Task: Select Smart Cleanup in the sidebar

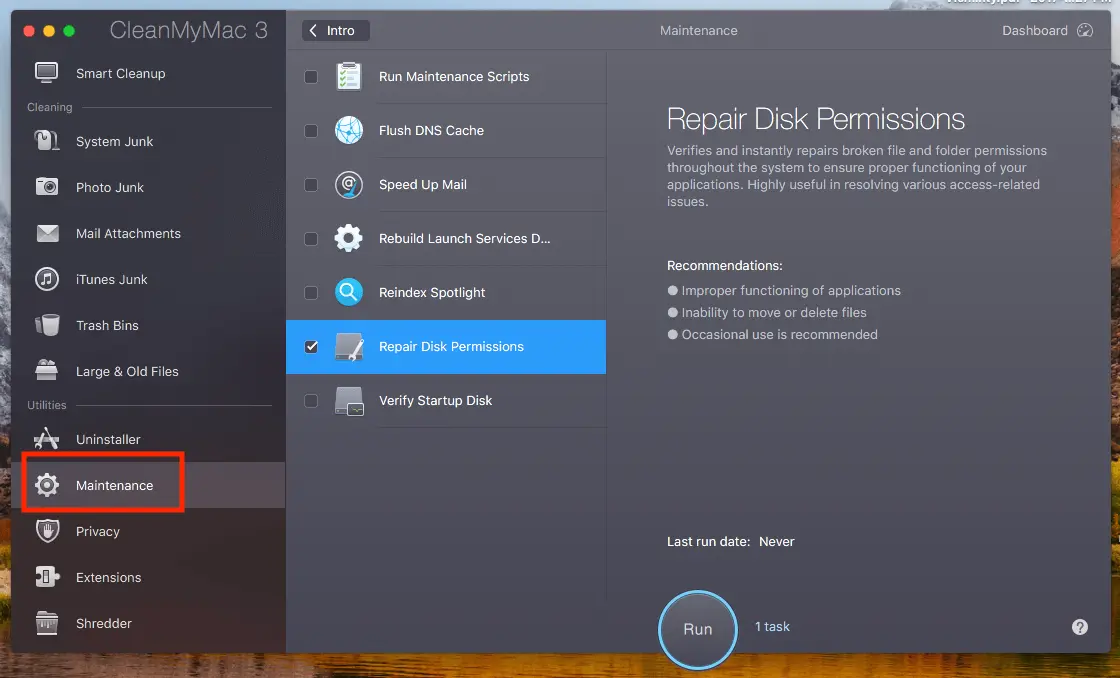Action: point(120,73)
